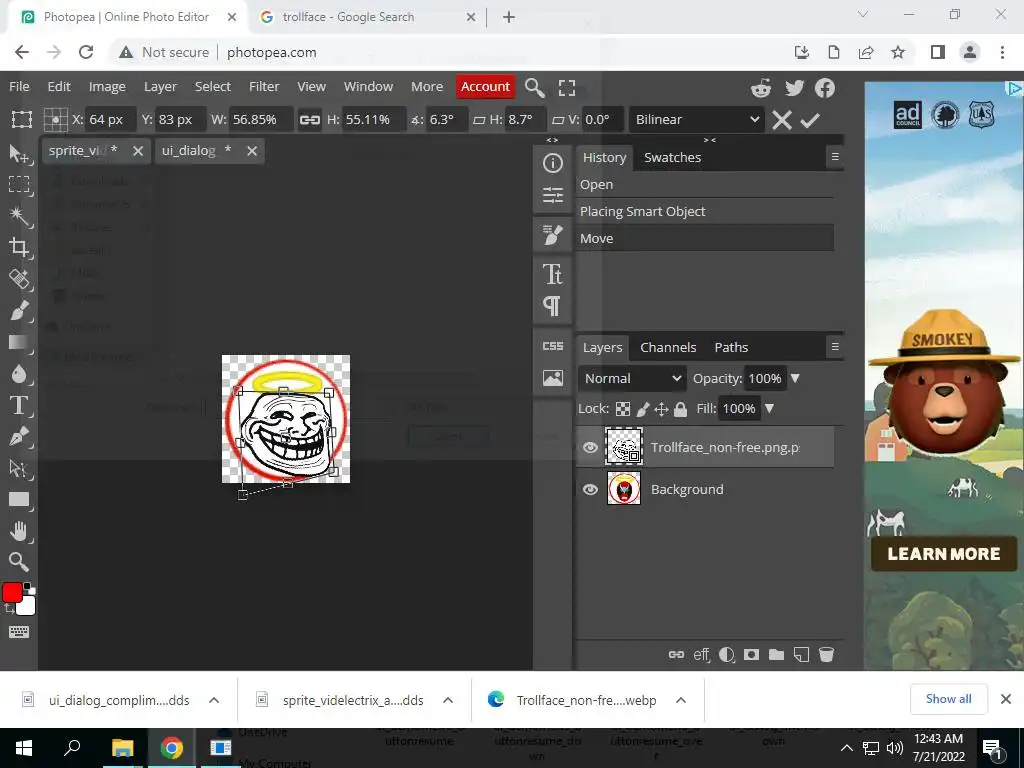1024x768 pixels.
Task: Switch to the Swatches tab
Action: coord(672,157)
